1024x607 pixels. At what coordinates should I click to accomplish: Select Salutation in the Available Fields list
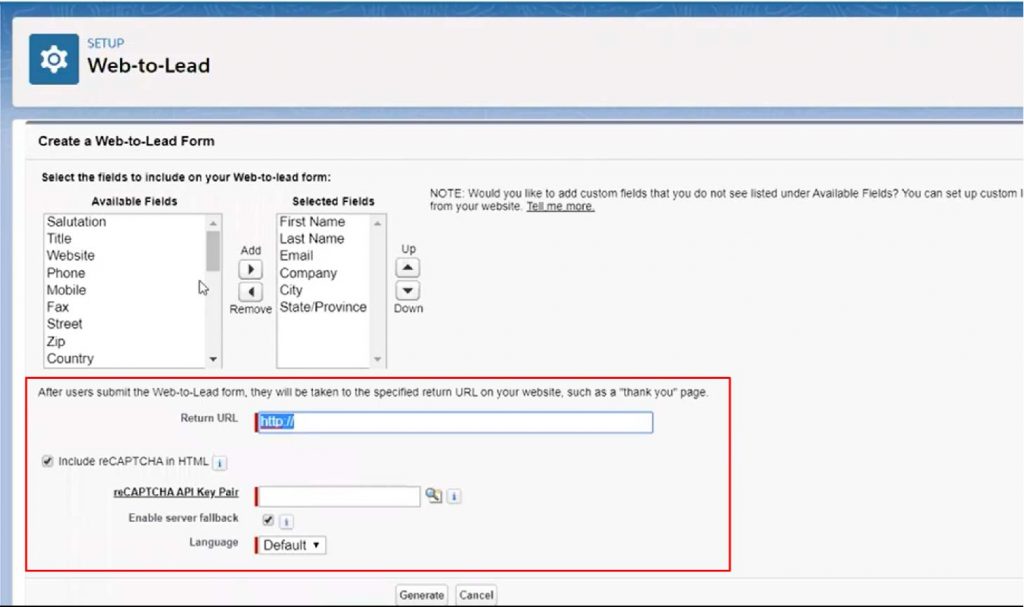point(80,221)
